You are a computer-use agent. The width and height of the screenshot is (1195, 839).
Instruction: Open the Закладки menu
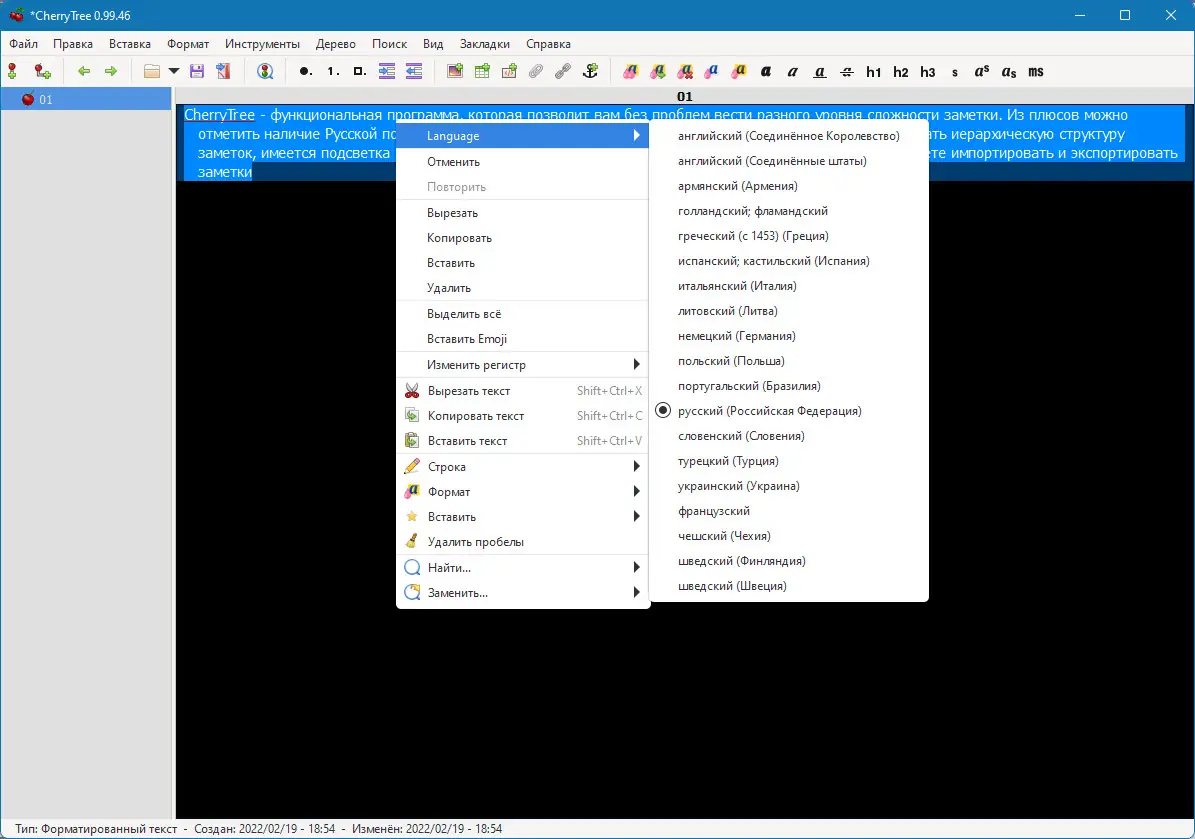tap(485, 43)
